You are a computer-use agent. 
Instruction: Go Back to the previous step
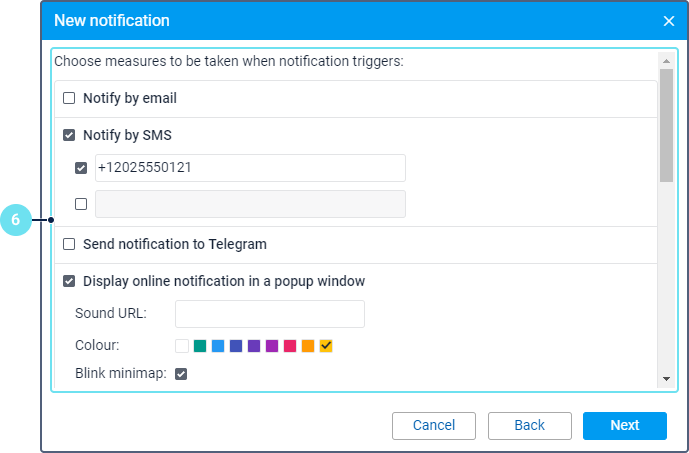coord(530,425)
